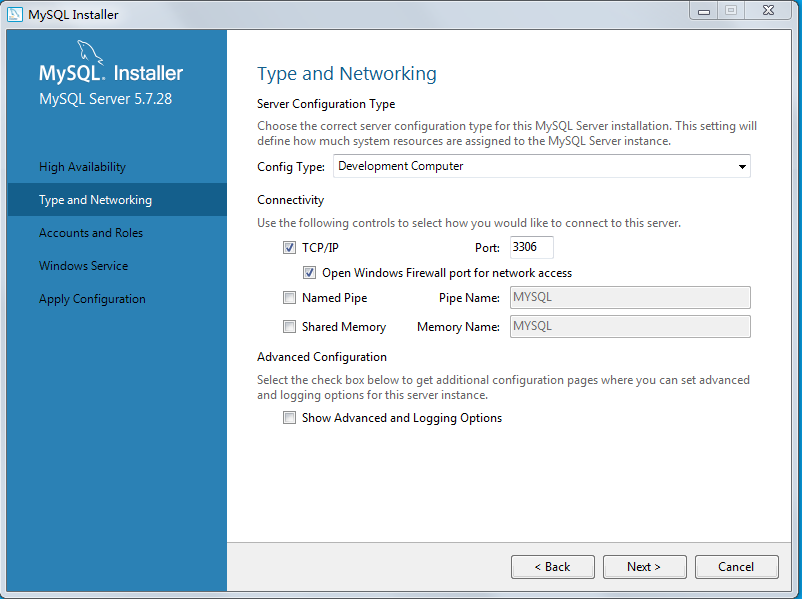The height and width of the screenshot is (599, 802).
Task: Click the MySQL dolphin logo
Action: (90, 53)
